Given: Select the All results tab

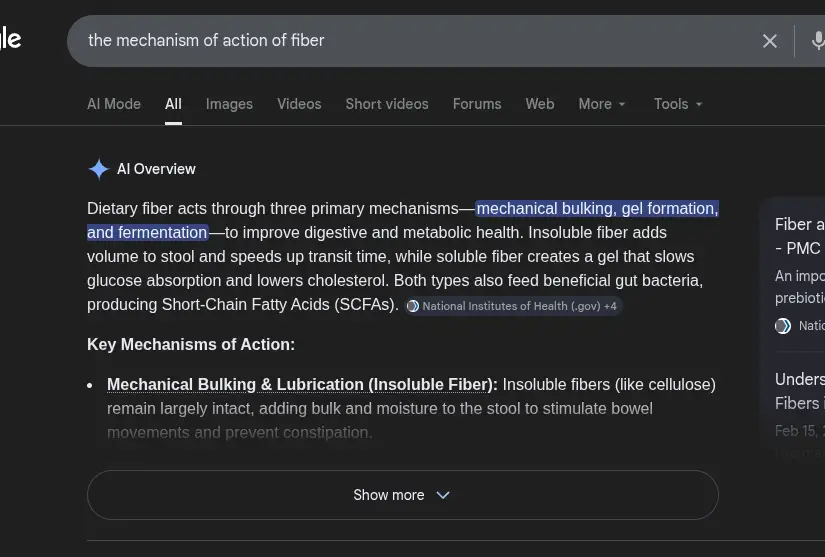Looking at the screenshot, I should [x=174, y=104].
